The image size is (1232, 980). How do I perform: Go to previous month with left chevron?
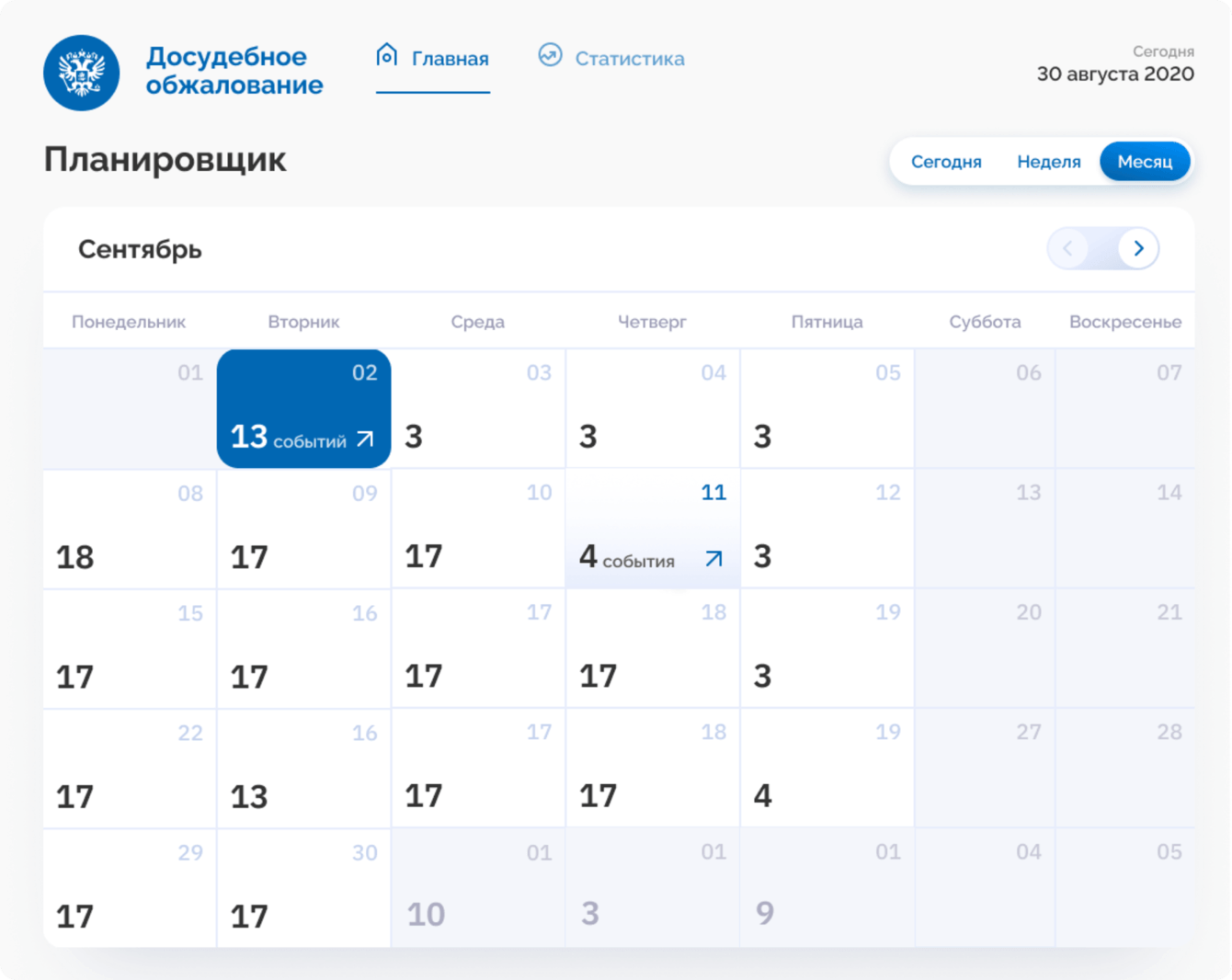point(1067,248)
